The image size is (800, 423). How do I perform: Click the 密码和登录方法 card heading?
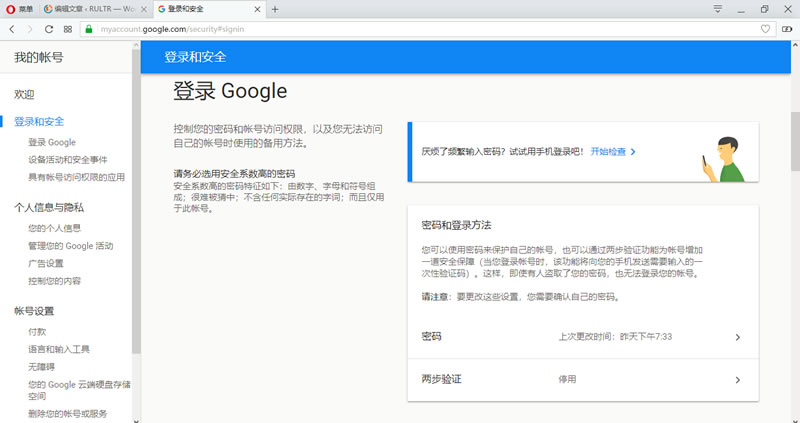456,225
